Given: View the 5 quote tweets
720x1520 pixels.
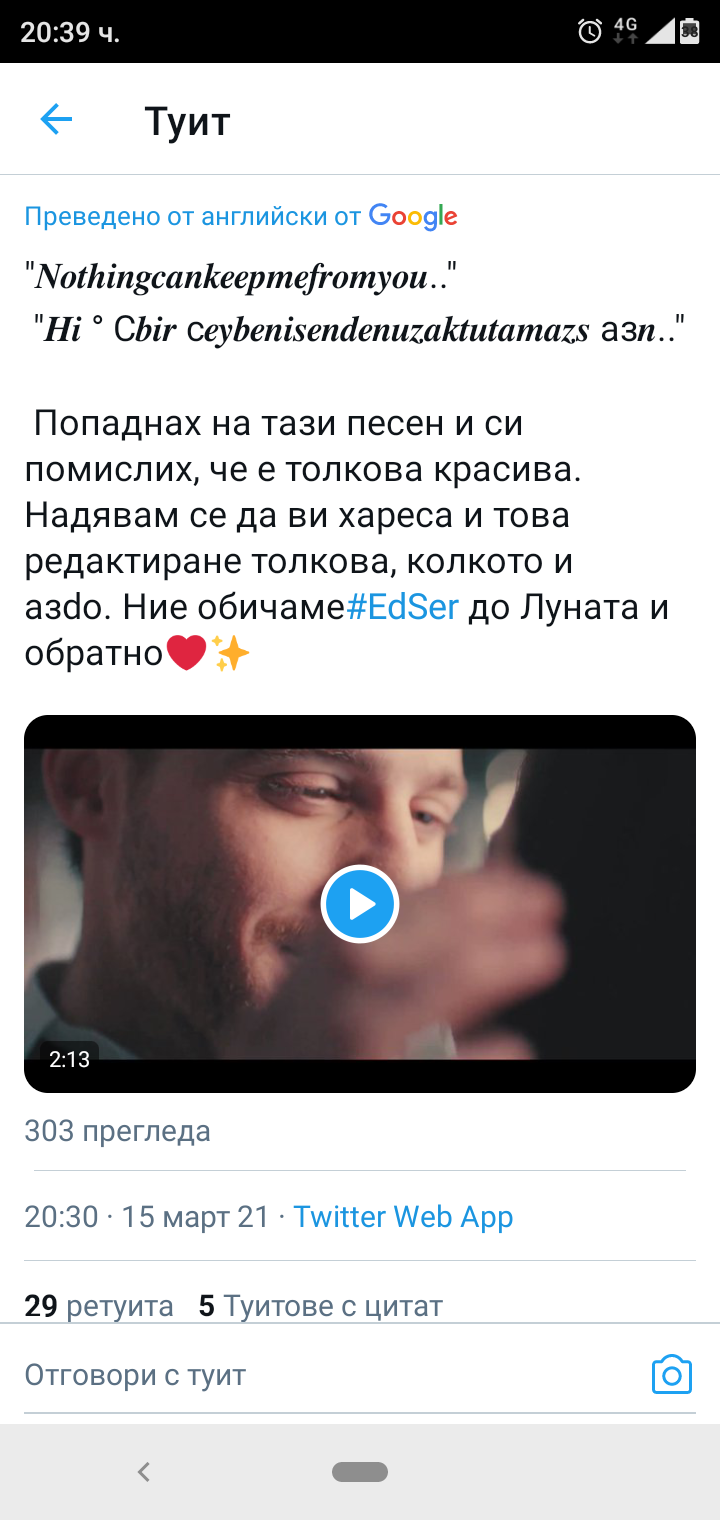Looking at the screenshot, I should pyautogui.click(x=320, y=1305).
